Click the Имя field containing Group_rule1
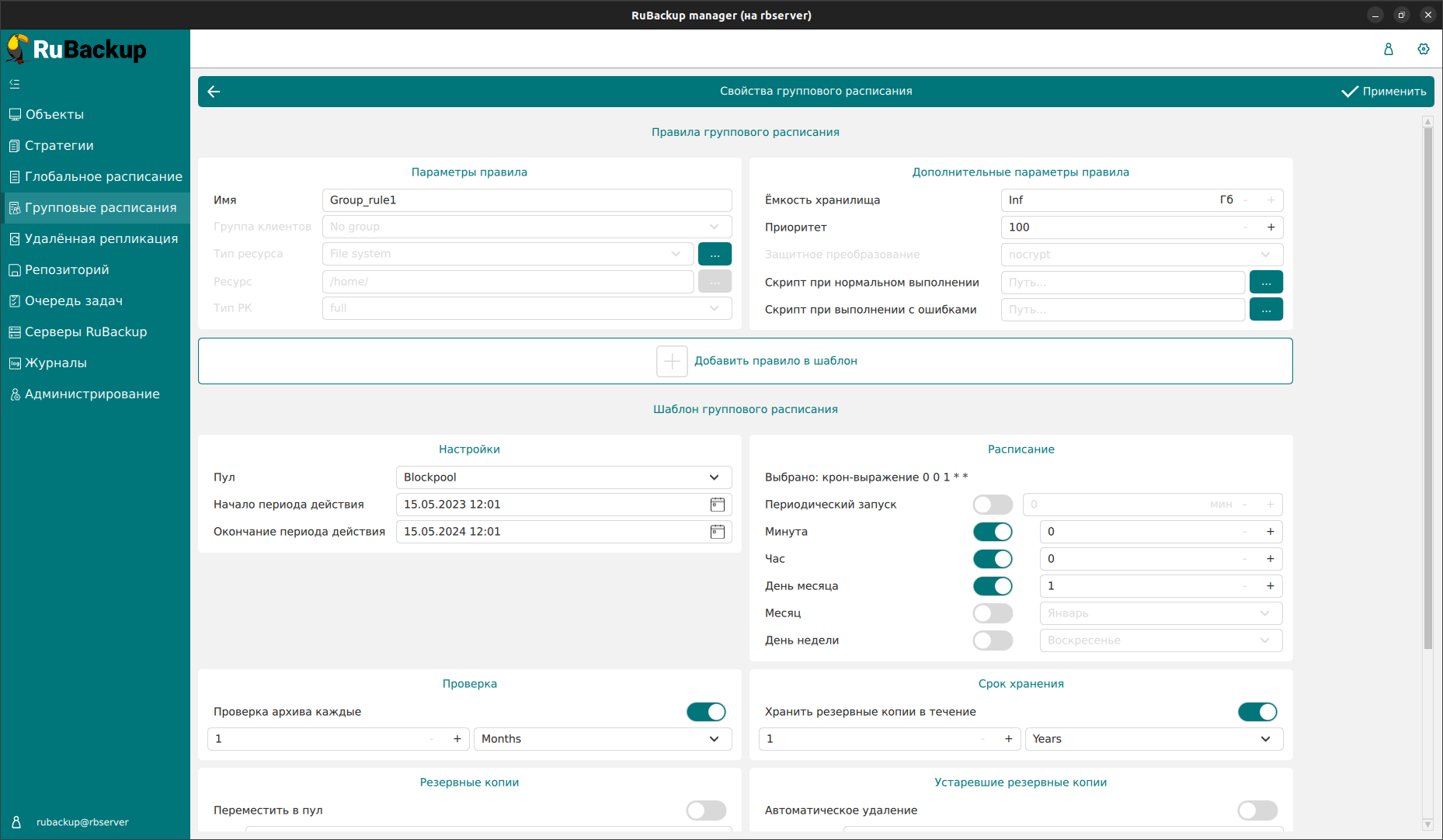1443x840 pixels. [527, 200]
